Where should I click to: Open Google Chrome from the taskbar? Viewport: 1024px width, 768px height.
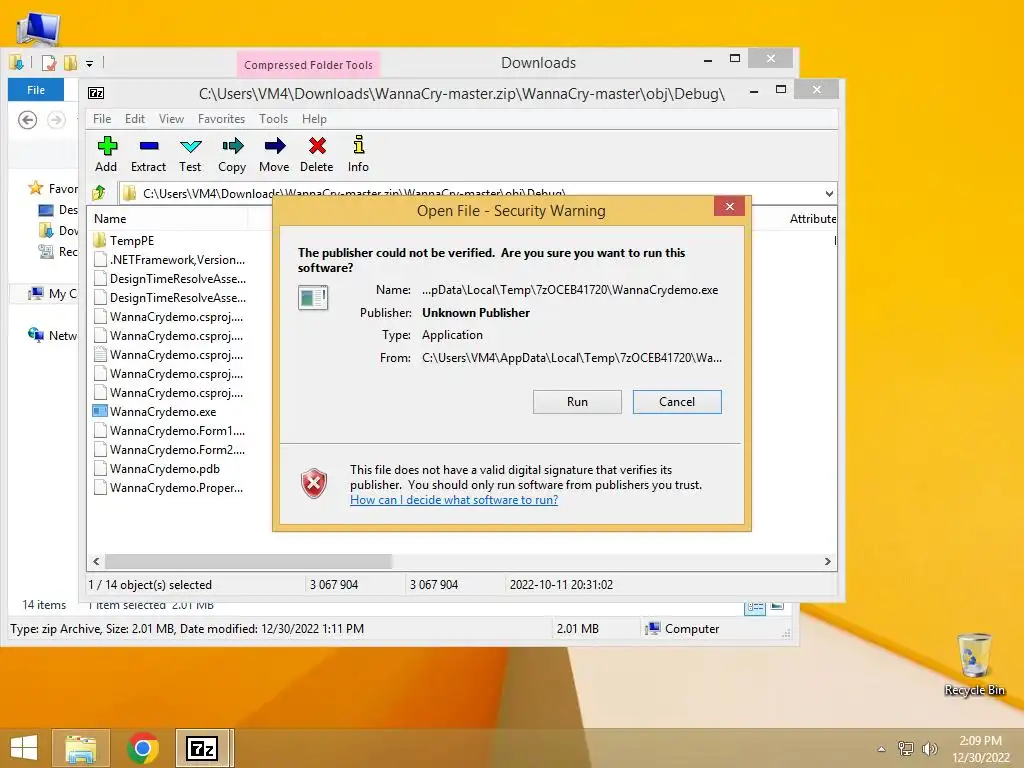(142, 748)
